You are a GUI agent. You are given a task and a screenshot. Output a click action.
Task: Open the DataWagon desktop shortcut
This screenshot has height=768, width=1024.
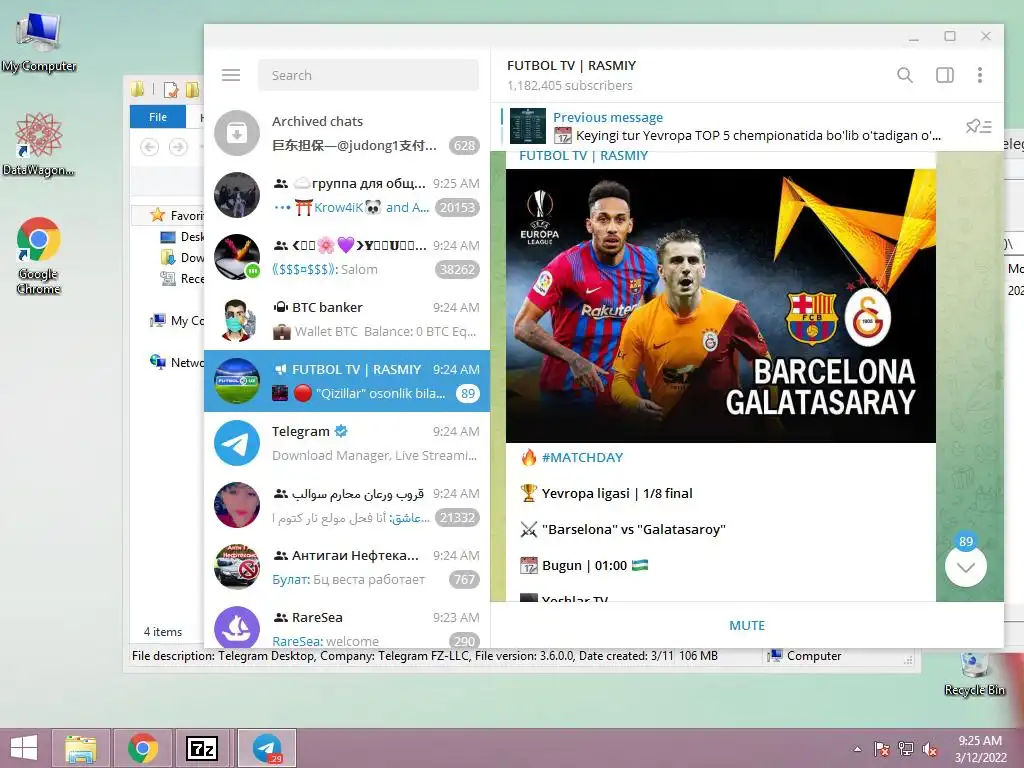[x=39, y=145]
